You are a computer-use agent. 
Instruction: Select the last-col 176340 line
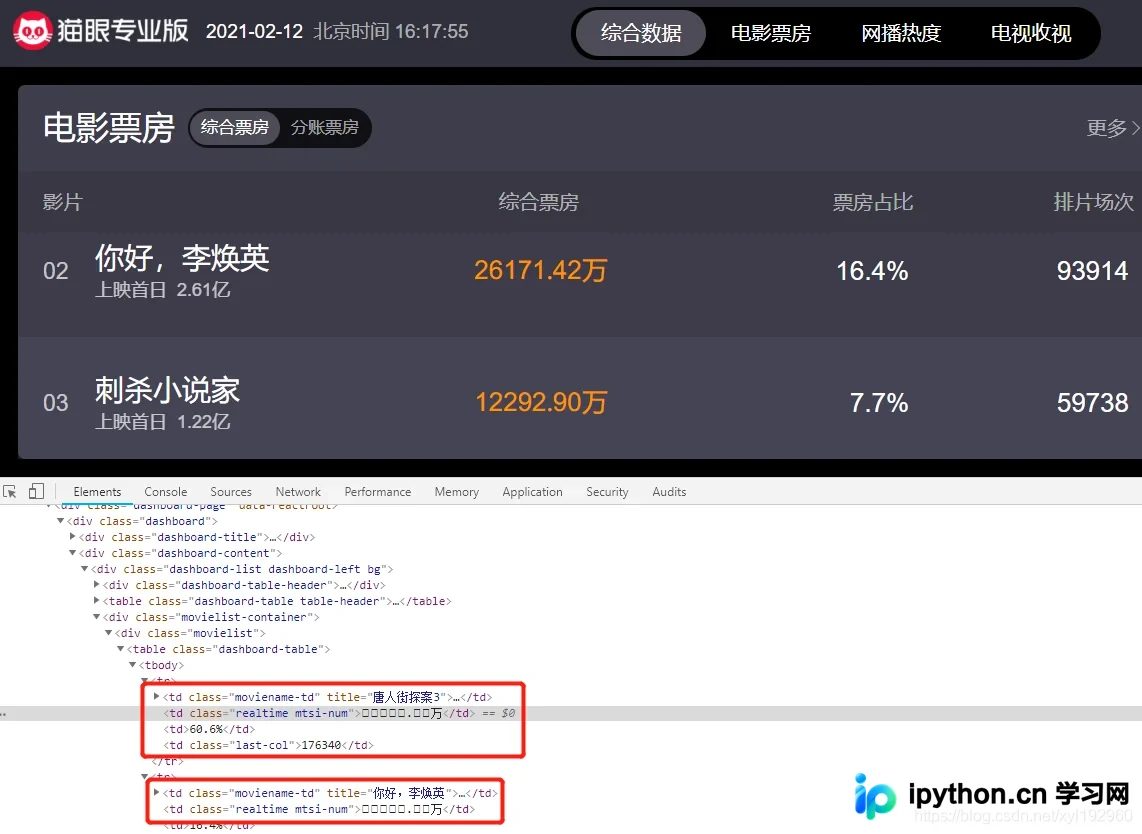[x=268, y=745]
